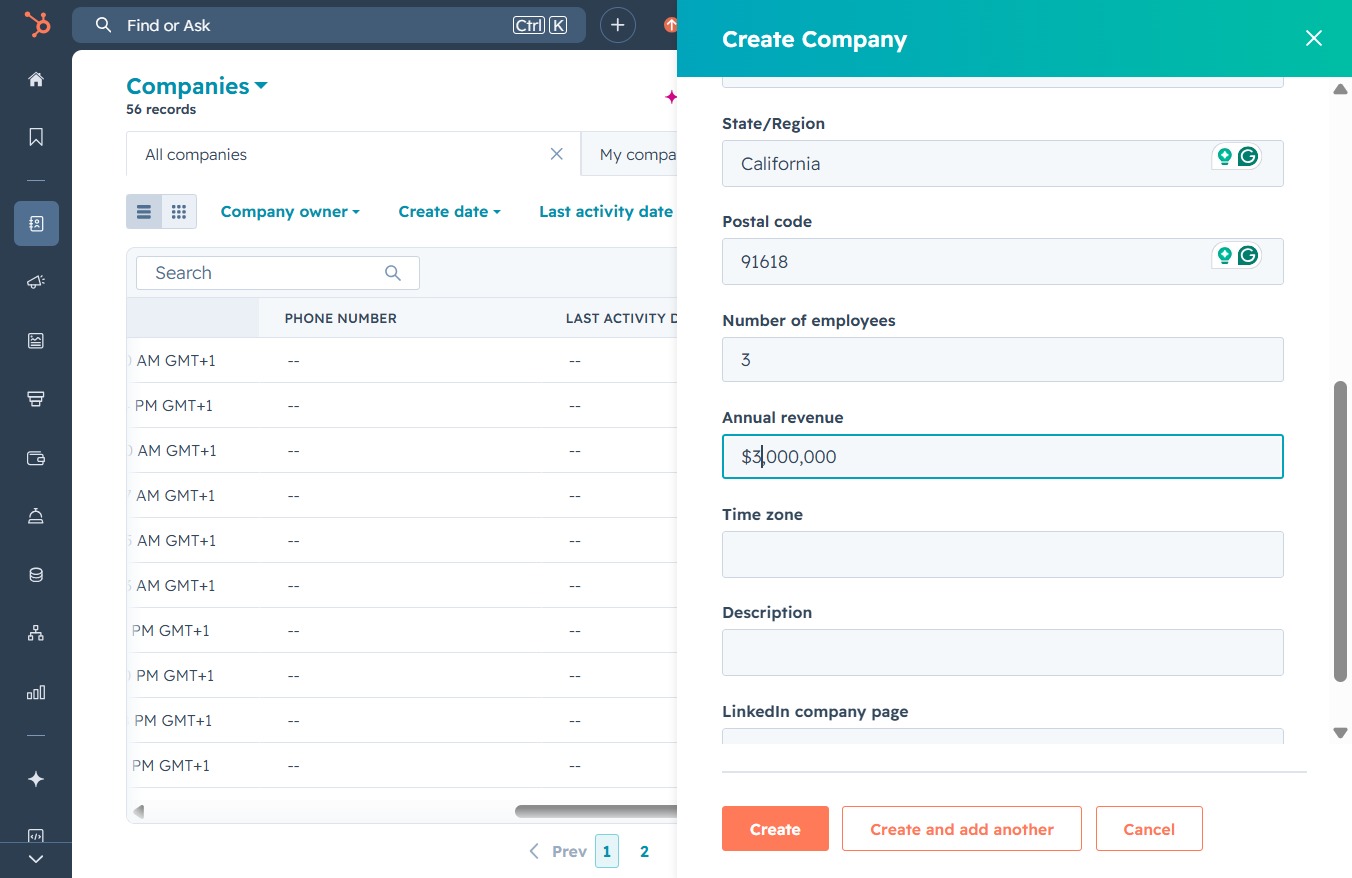Click the plus quick-create button
Screen dimensions: 1352x878
tap(618, 25)
